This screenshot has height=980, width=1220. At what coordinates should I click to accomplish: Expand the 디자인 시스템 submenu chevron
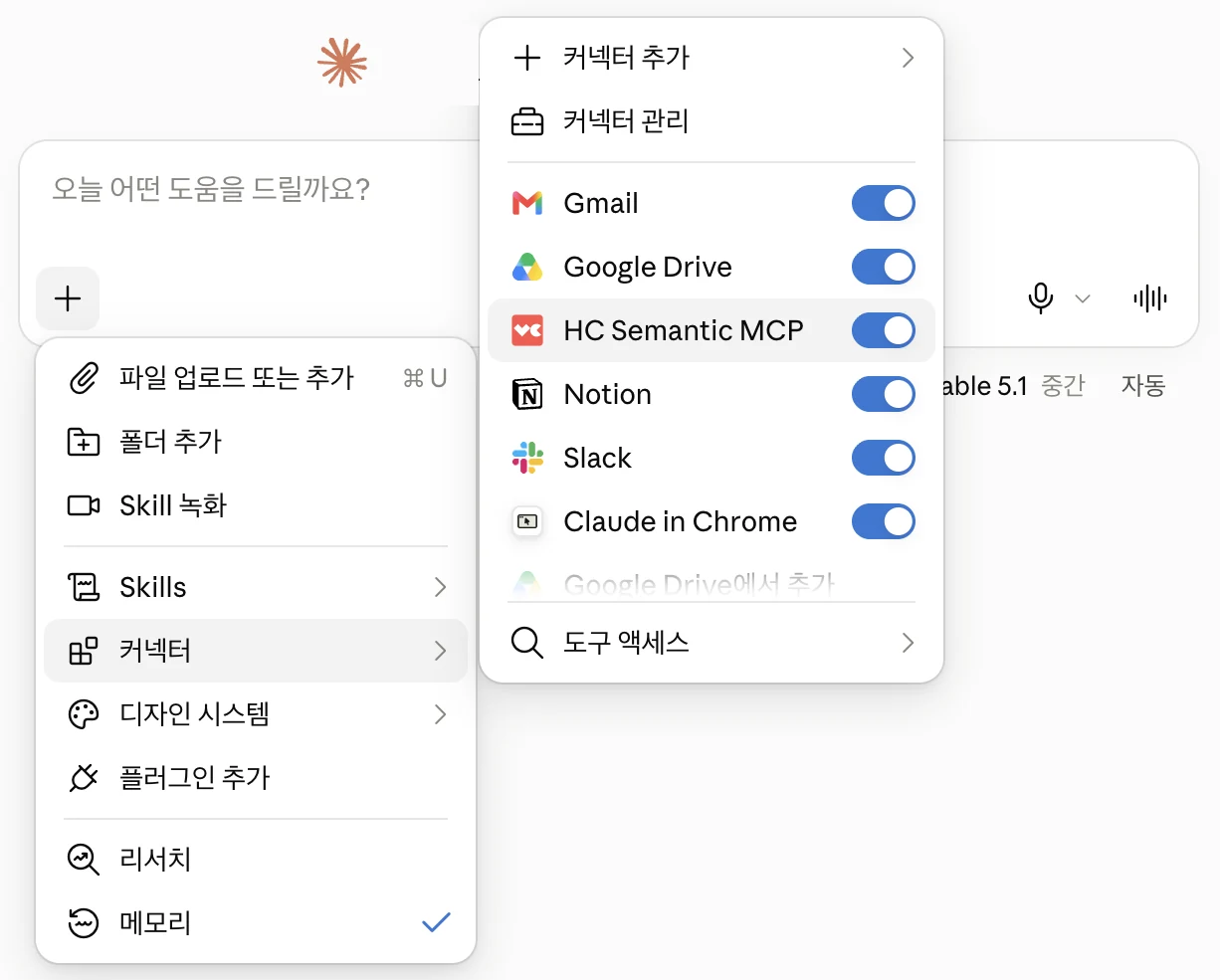pyautogui.click(x=440, y=714)
